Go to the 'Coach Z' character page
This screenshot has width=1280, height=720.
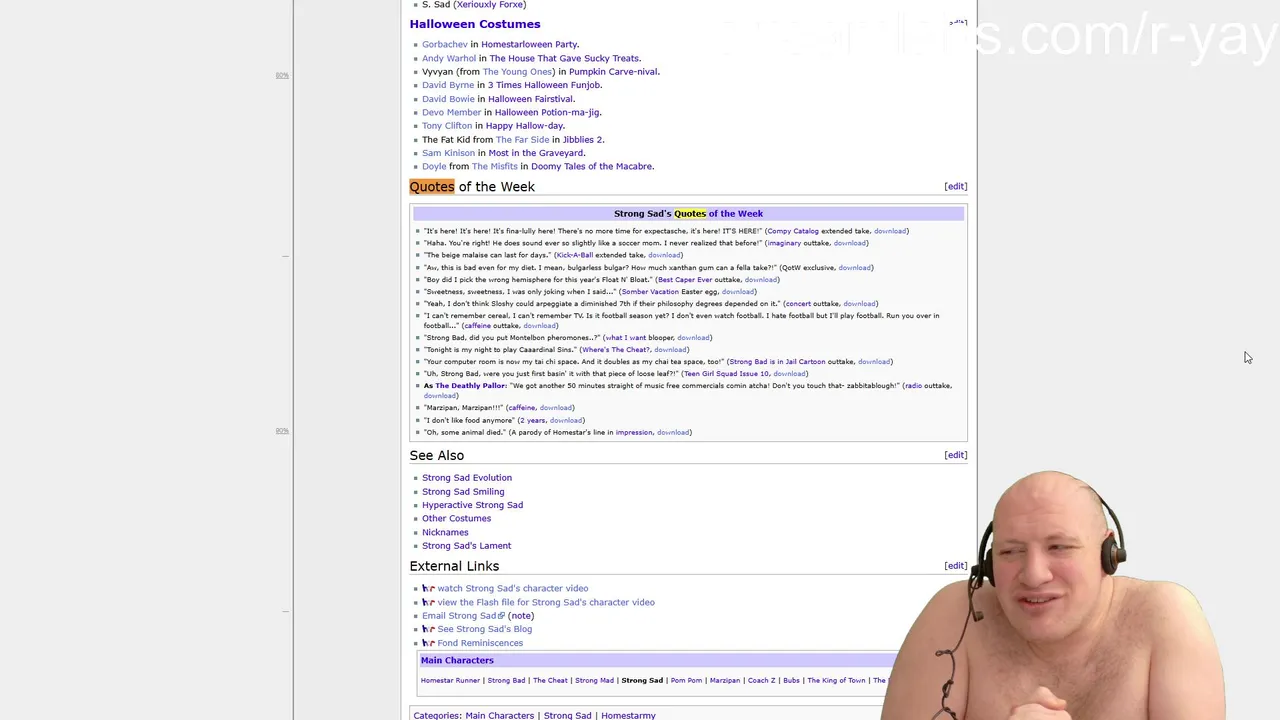coord(761,681)
